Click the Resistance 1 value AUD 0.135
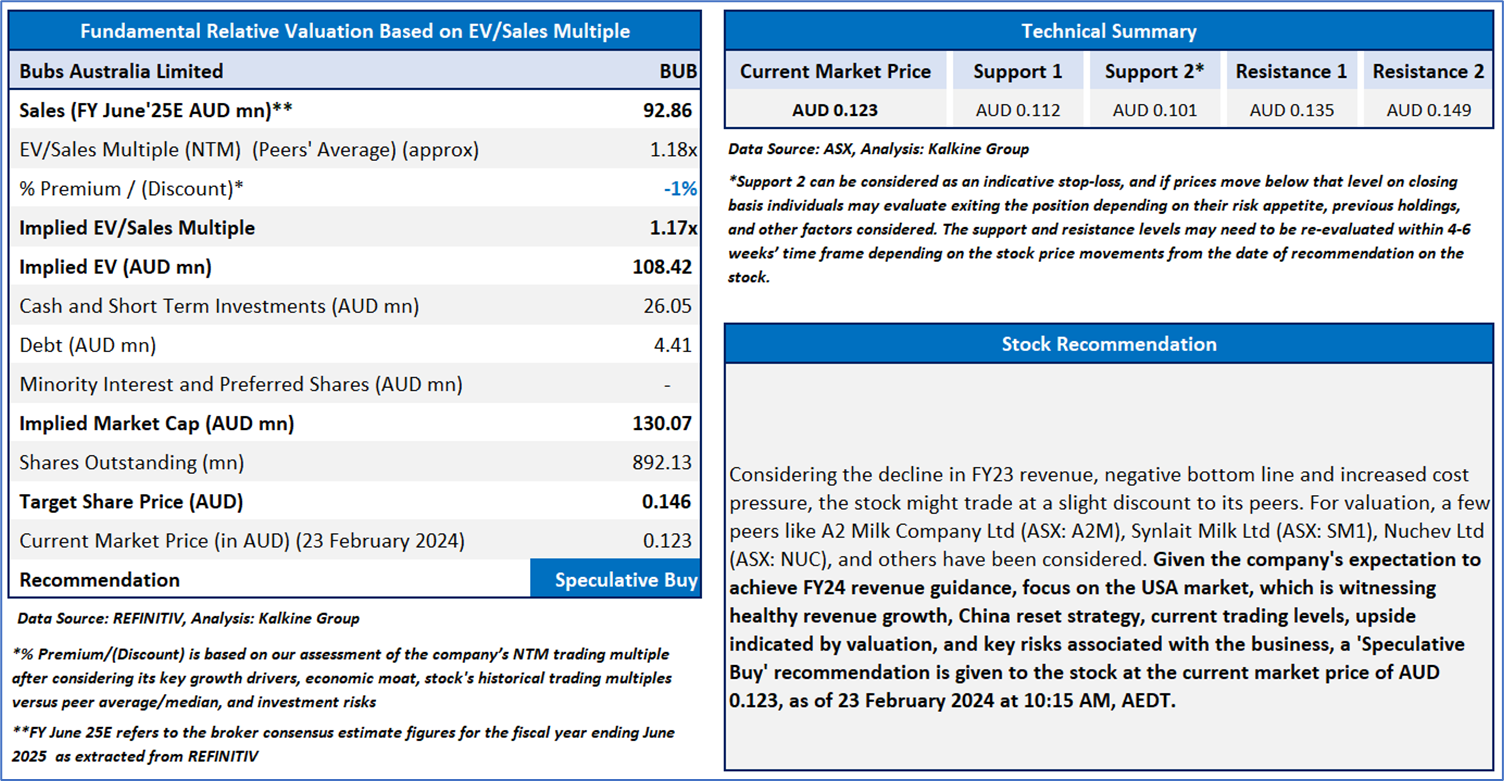Screen dimensions: 1504x781 click(x=1291, y=110)
